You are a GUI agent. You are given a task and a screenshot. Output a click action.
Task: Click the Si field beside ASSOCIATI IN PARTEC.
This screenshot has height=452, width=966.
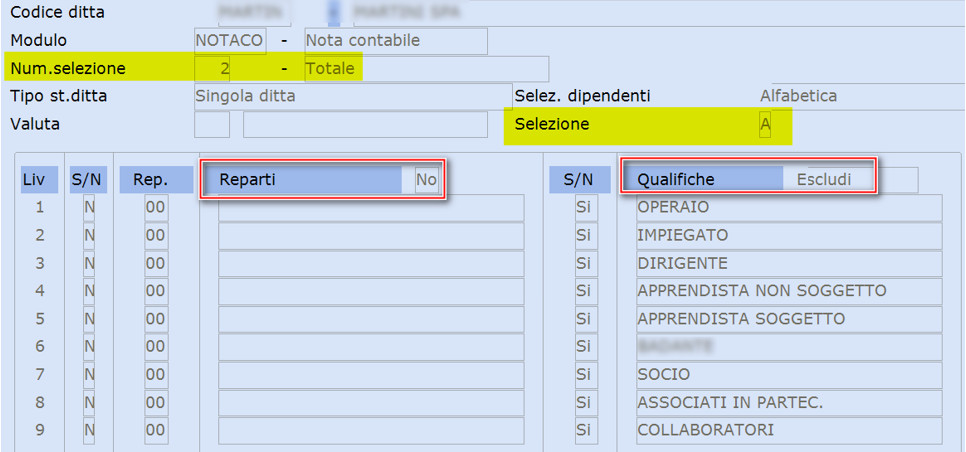tap(586, 402)
